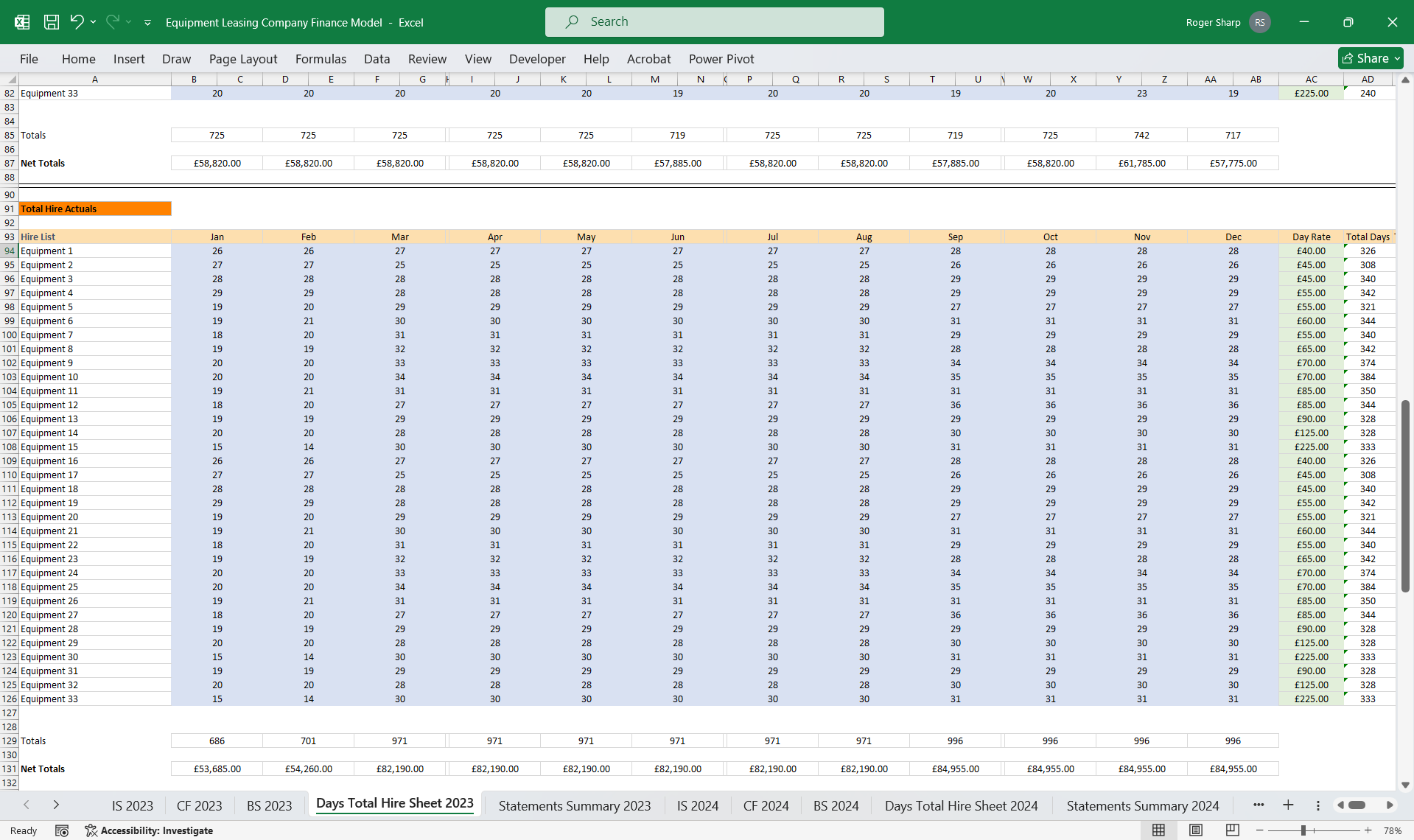Open the Undo history dropdown arrow
This screenshot has height=840, width=1414.
point(93,22)
